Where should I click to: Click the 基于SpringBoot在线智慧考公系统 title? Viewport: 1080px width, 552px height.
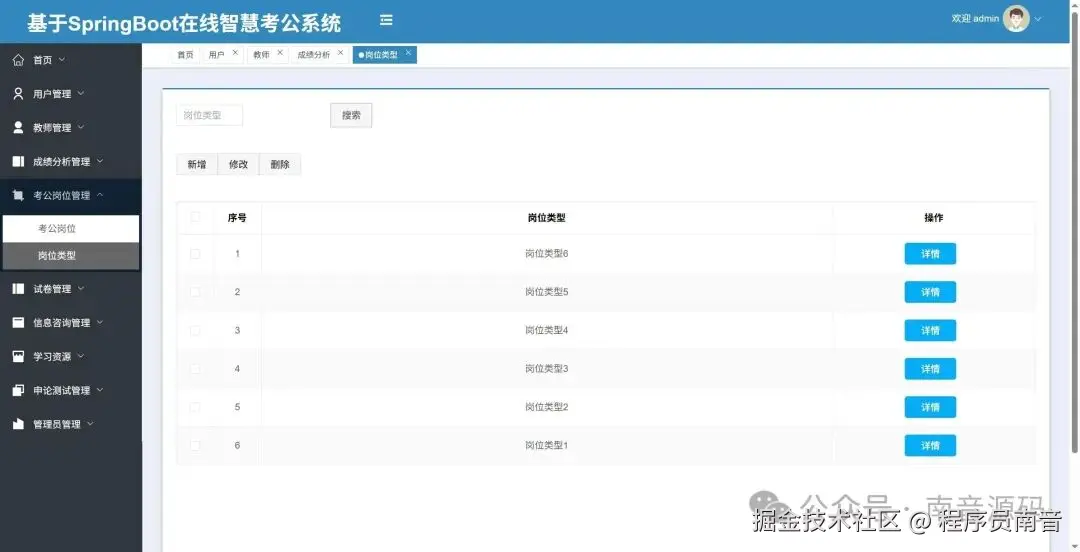pos(184,23)
